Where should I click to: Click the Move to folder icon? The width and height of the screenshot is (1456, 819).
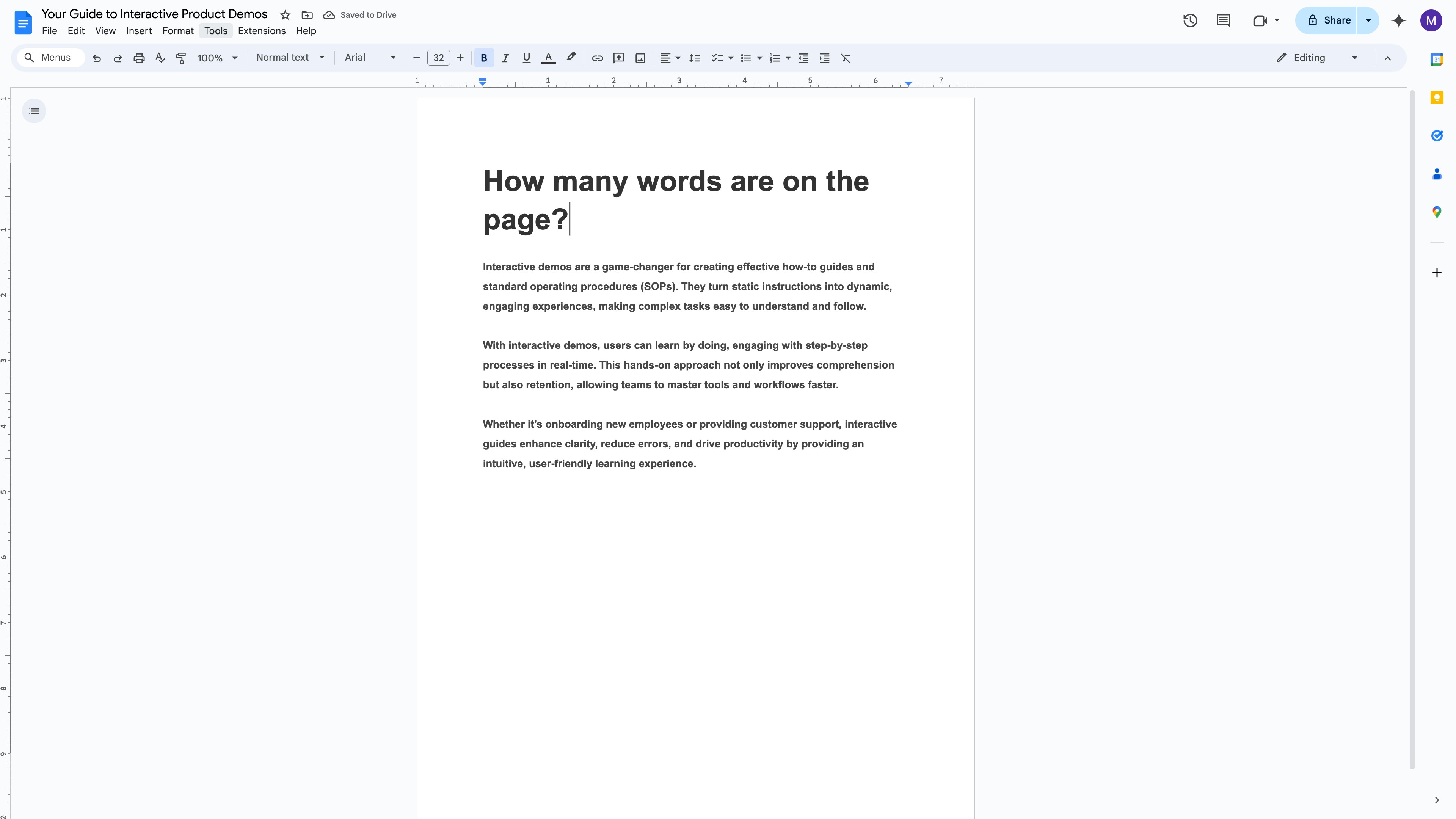tap(307, 15)
